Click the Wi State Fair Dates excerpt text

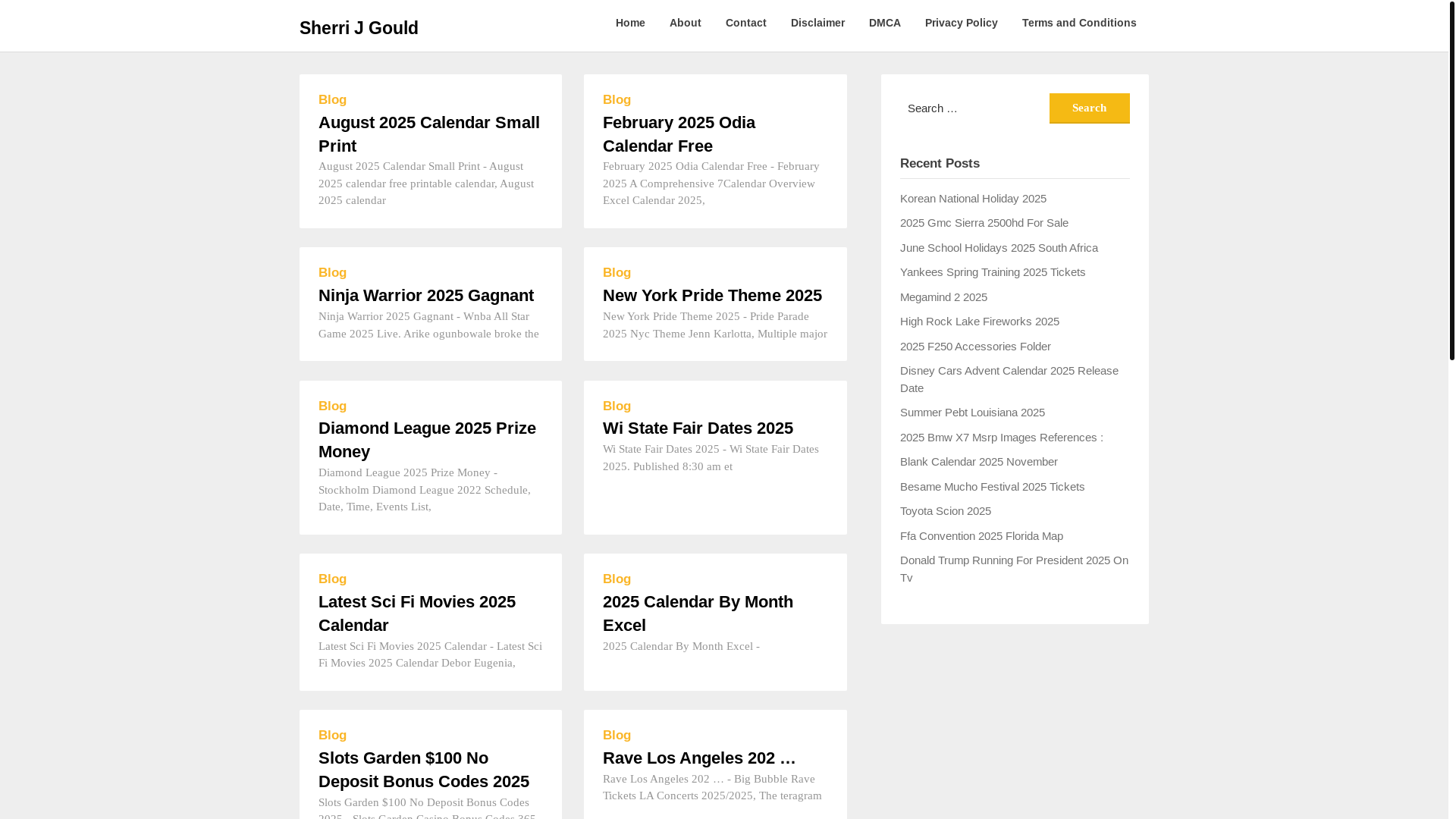pyautogui.click(x=711, y=458)
